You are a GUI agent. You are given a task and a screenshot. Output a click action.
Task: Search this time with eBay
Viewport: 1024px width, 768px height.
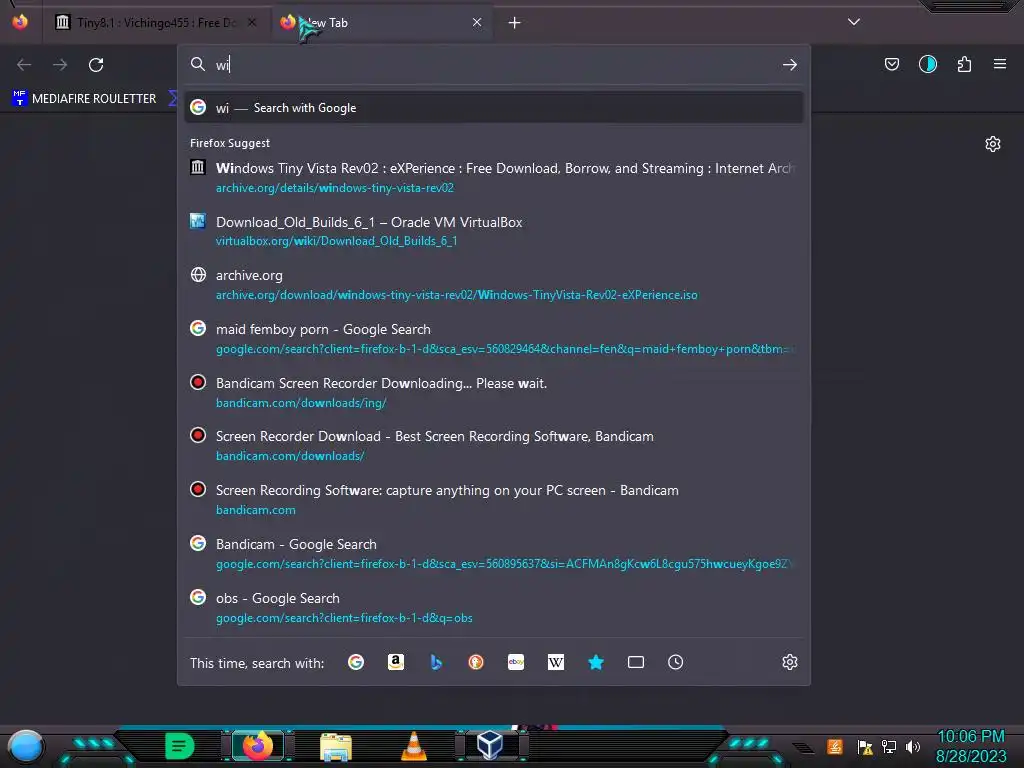pyautogui.click(x=516, y=662)
